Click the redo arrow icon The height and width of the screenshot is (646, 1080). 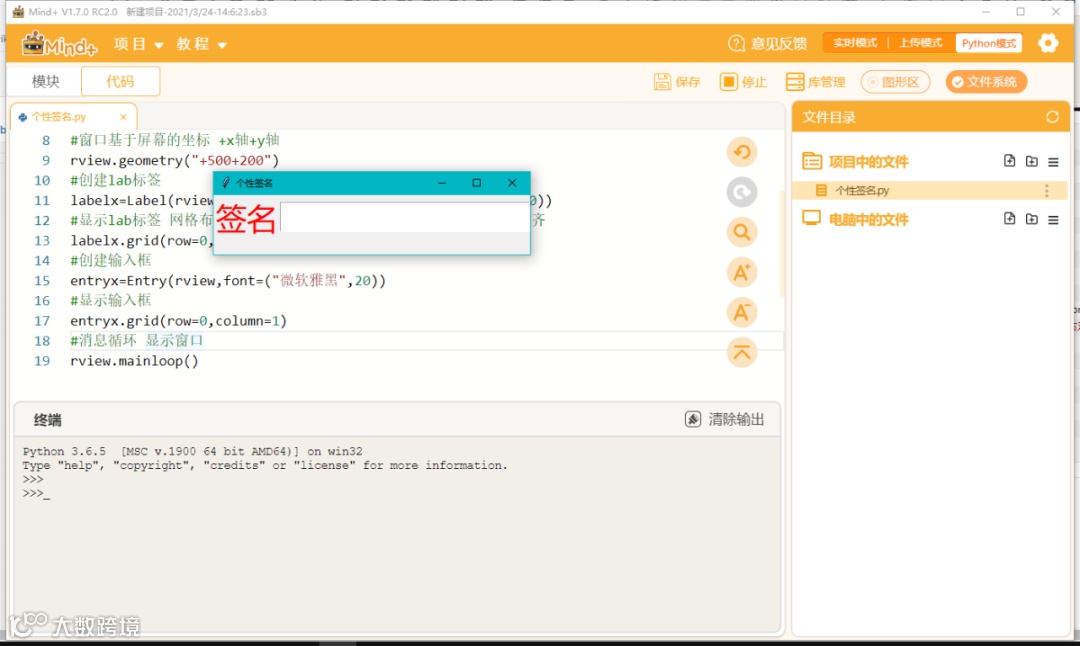coord(742,192)
